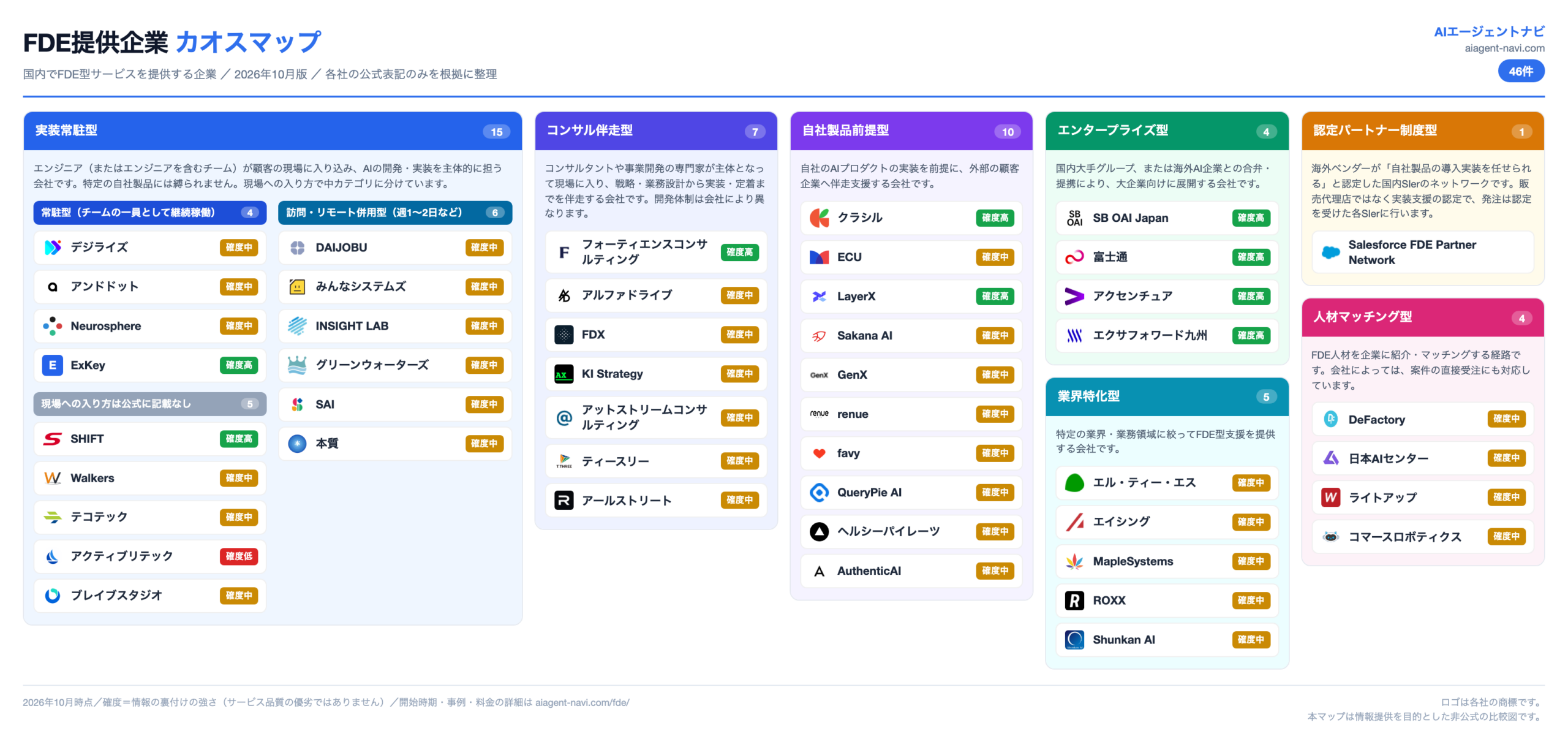The width and height of the screenshot is (1568, 747).
Task: Click the 確度低 badge on アクティブリテック
Action: 239,556
